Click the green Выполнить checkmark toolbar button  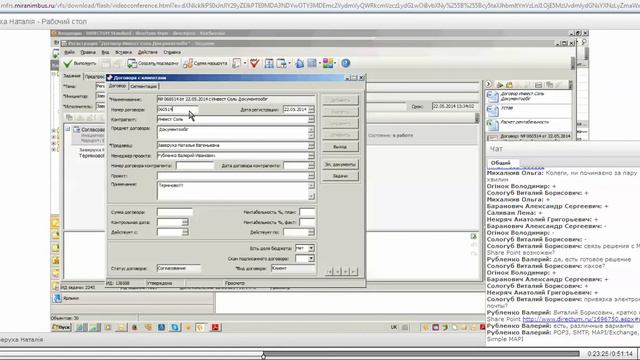click(x=80, y=63)
